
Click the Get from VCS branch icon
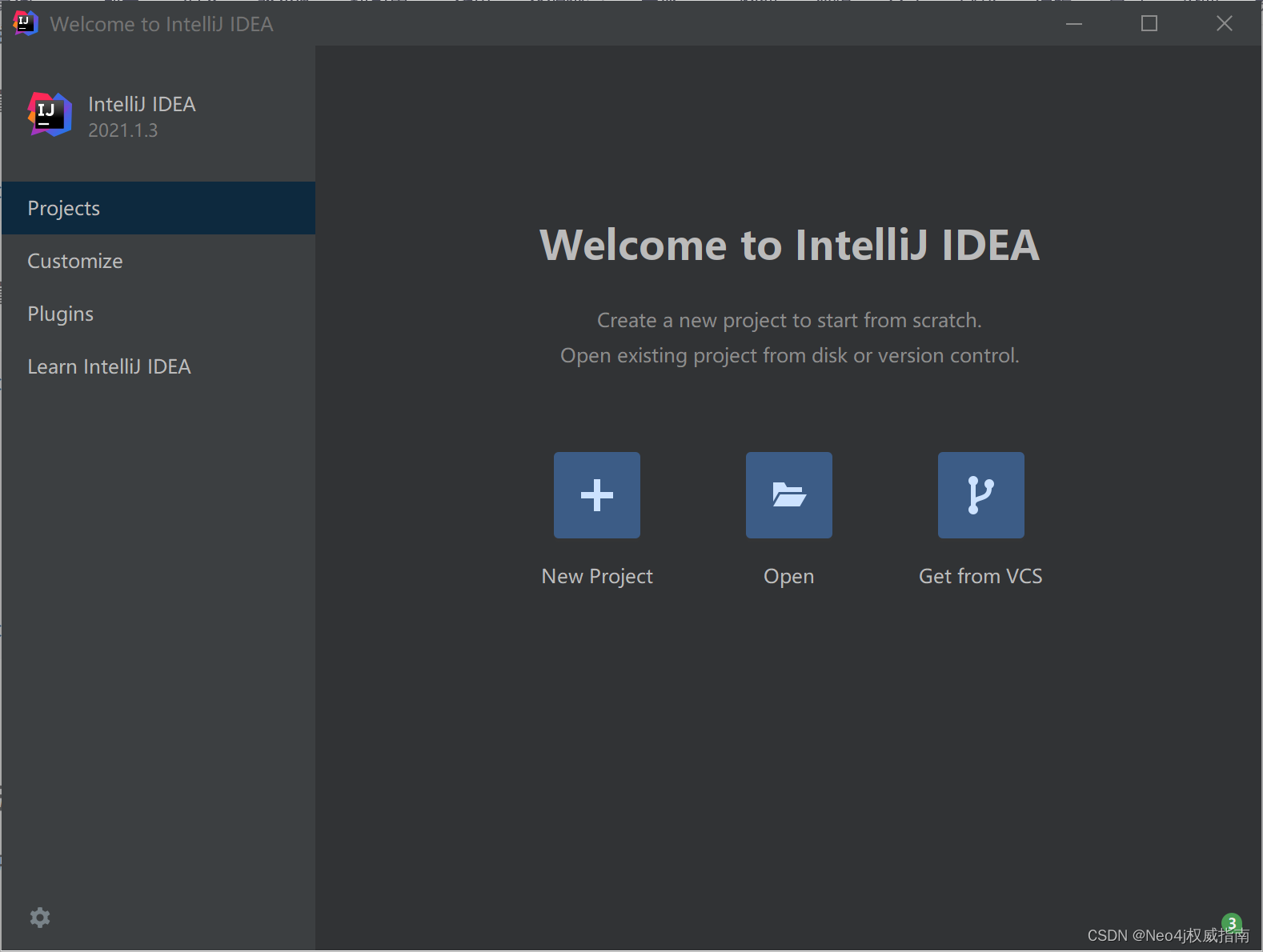[981, 495]
